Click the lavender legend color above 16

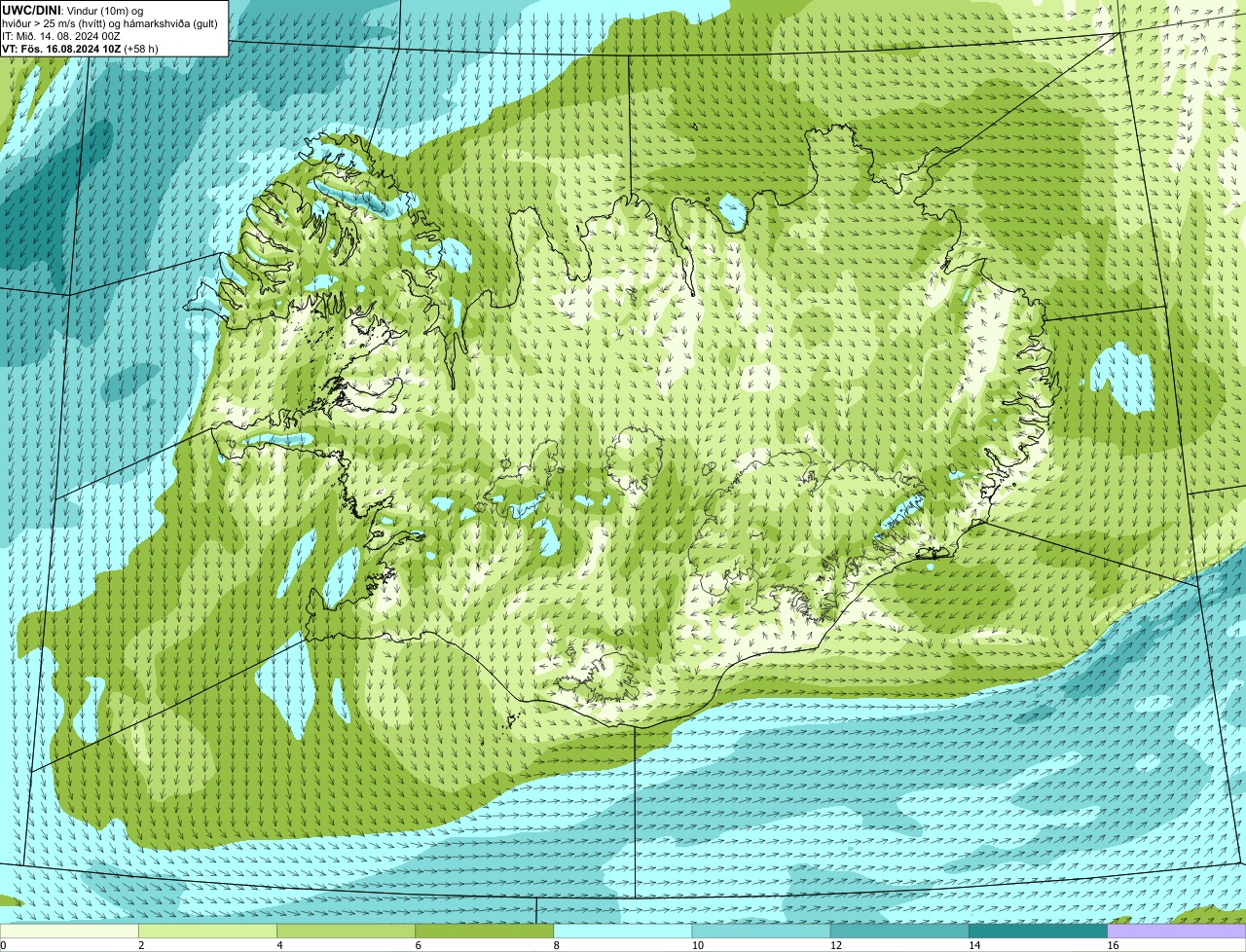pos(1177,932)
